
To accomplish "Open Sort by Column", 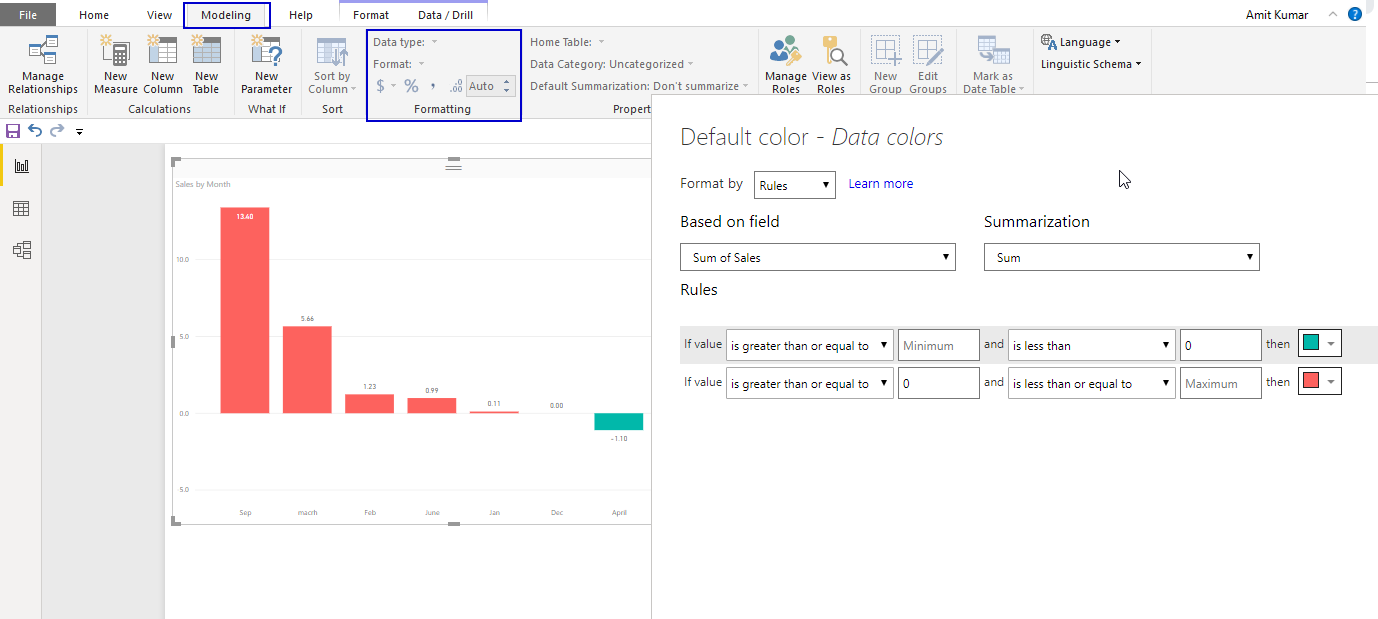I will click(x=332, y=65).
